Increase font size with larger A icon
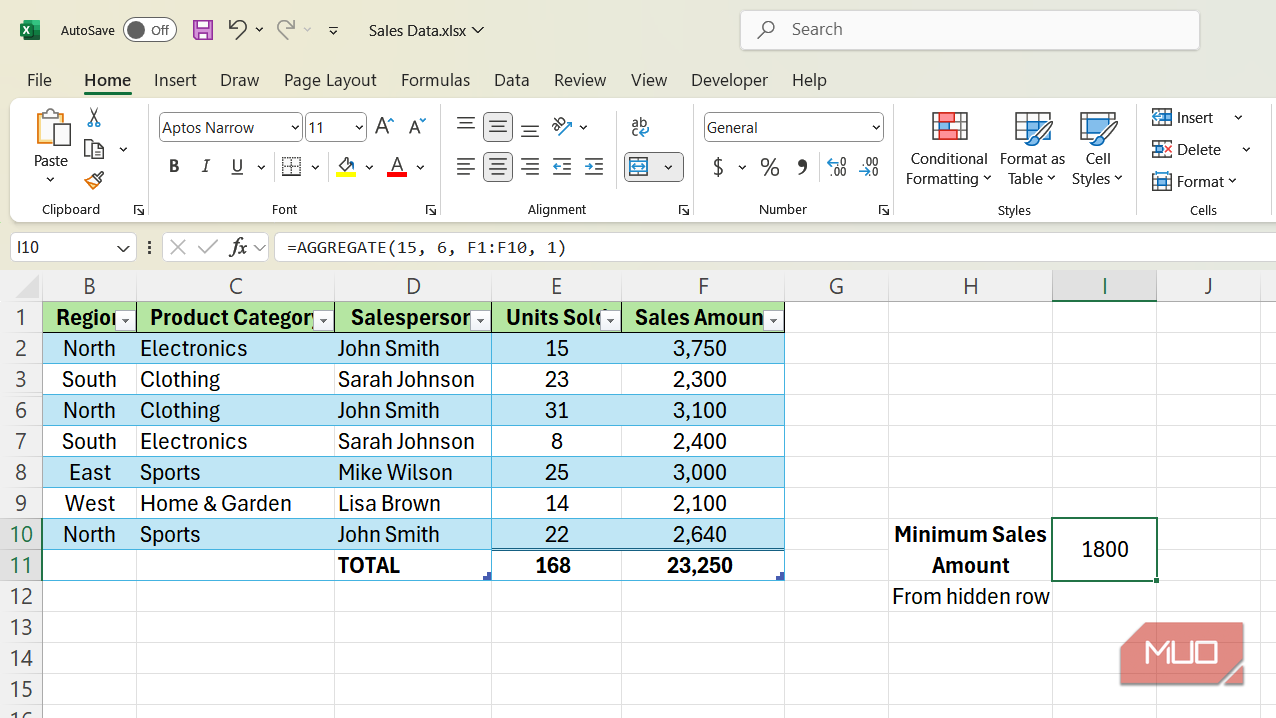The image size is (1276, 718). tap(384, 127)
